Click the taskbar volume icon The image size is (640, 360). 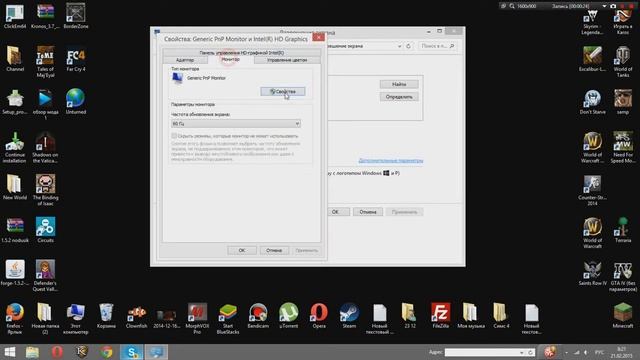click(586, 352)
